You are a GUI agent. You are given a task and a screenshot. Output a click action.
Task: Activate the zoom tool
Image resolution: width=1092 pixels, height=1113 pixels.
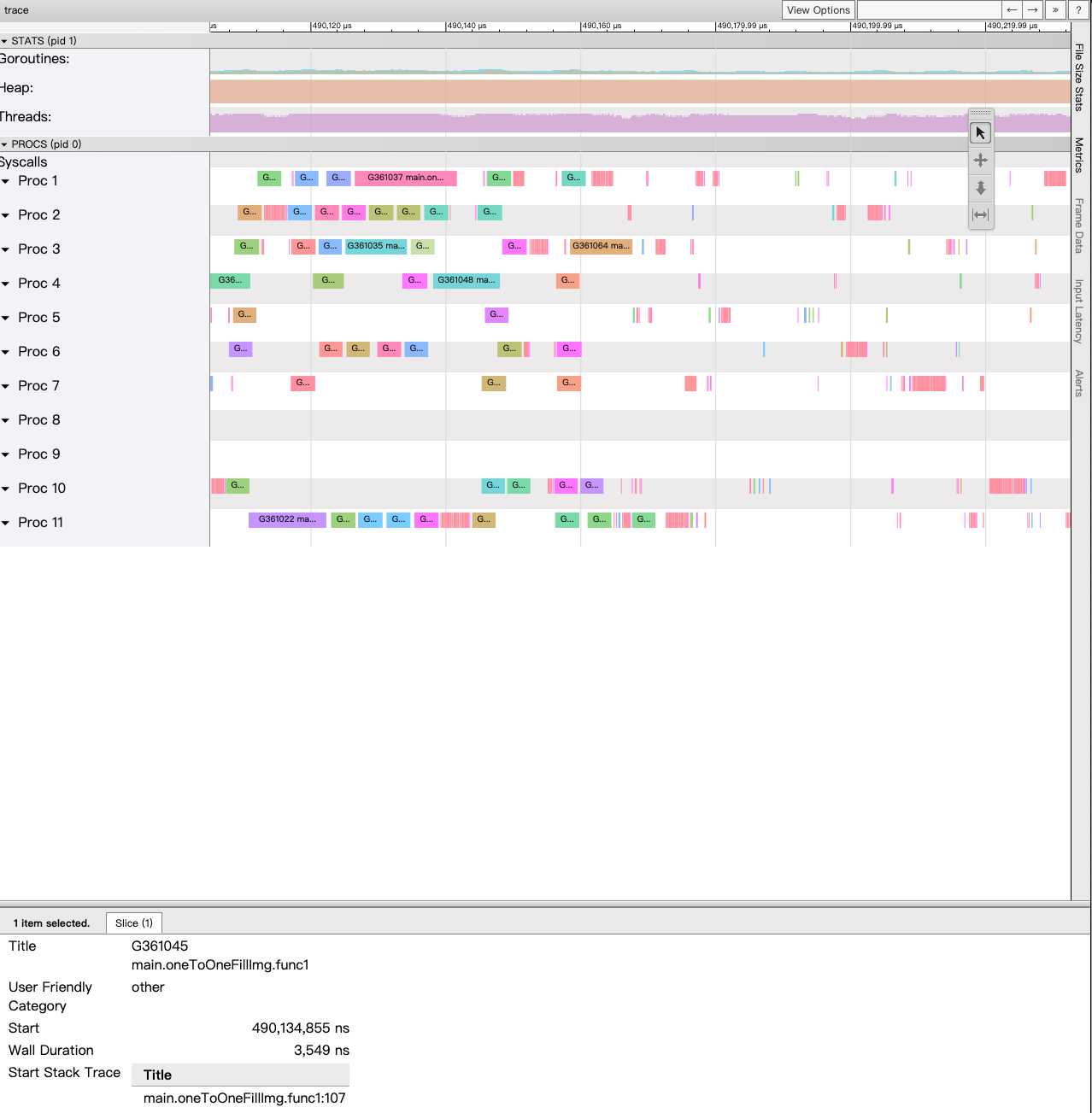(980, 187)
